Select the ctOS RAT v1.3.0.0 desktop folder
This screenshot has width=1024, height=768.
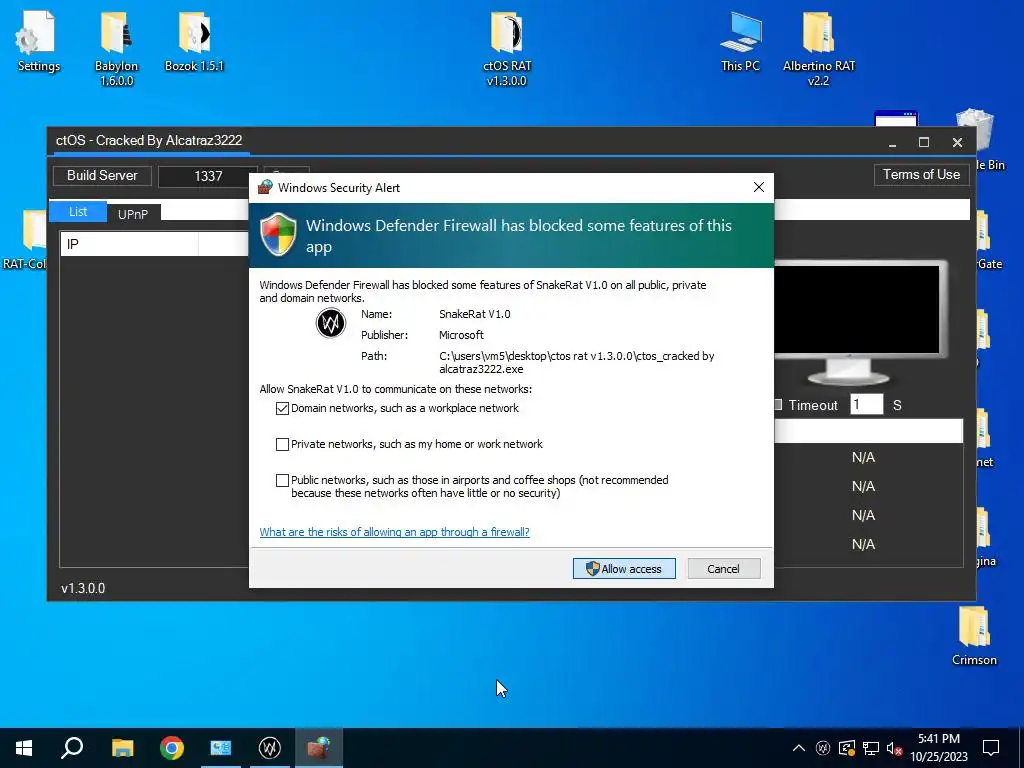(x=507, y=49)
